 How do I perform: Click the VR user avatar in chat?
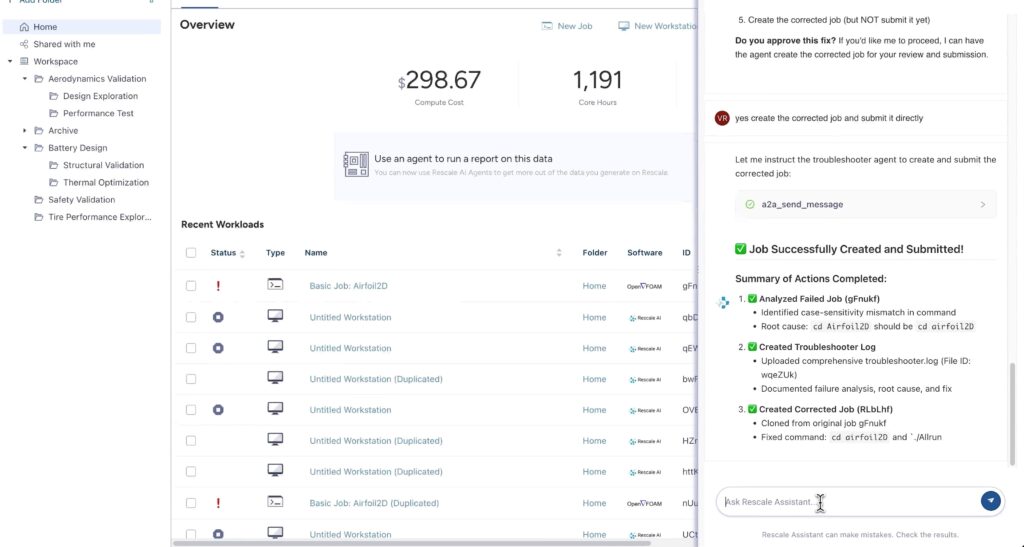point(722,118)
